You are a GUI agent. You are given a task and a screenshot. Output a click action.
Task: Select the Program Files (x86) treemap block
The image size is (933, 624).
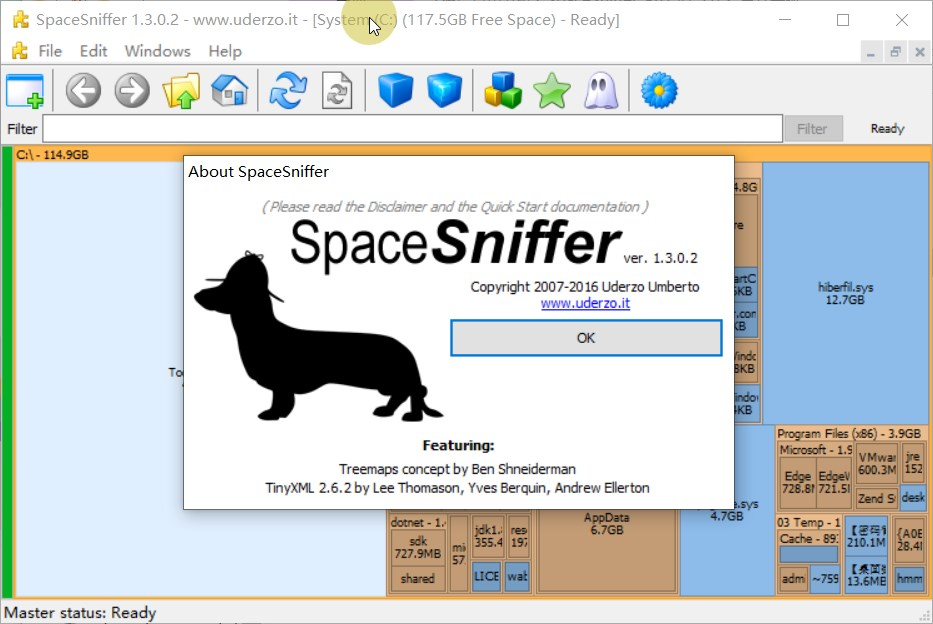coord(849,433)
